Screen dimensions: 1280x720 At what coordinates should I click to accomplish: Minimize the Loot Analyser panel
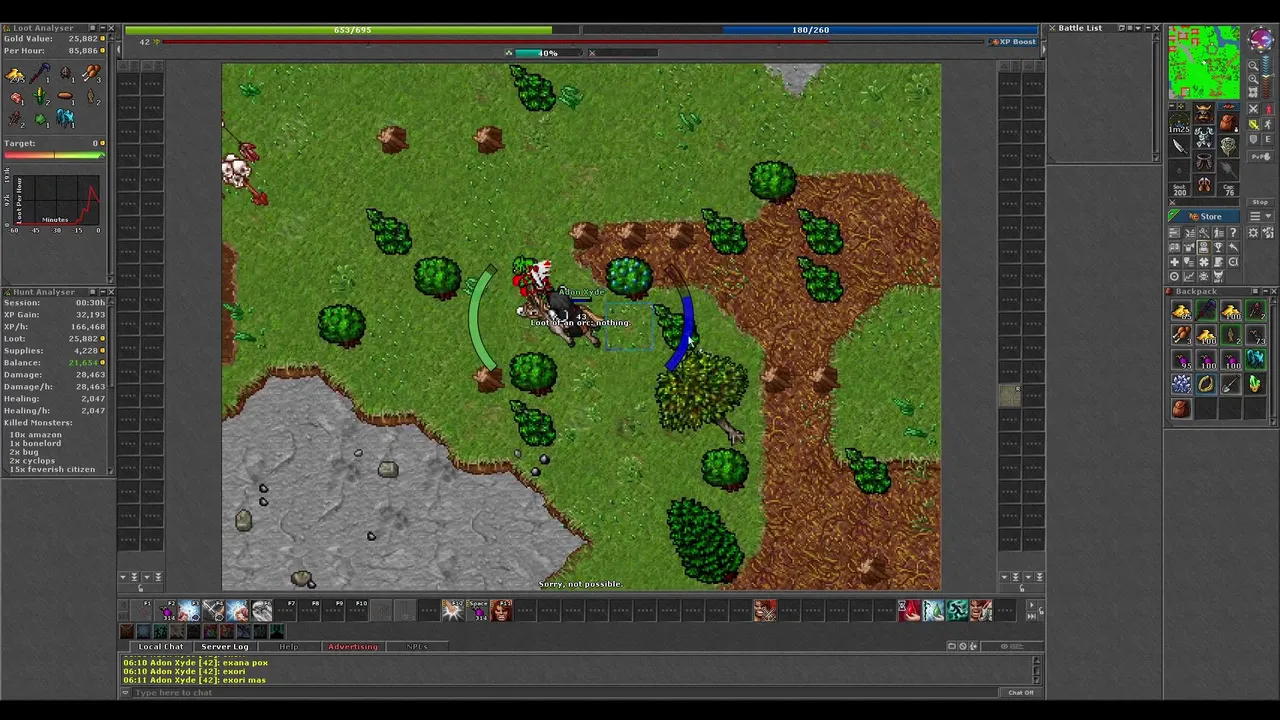click(102, 28)
